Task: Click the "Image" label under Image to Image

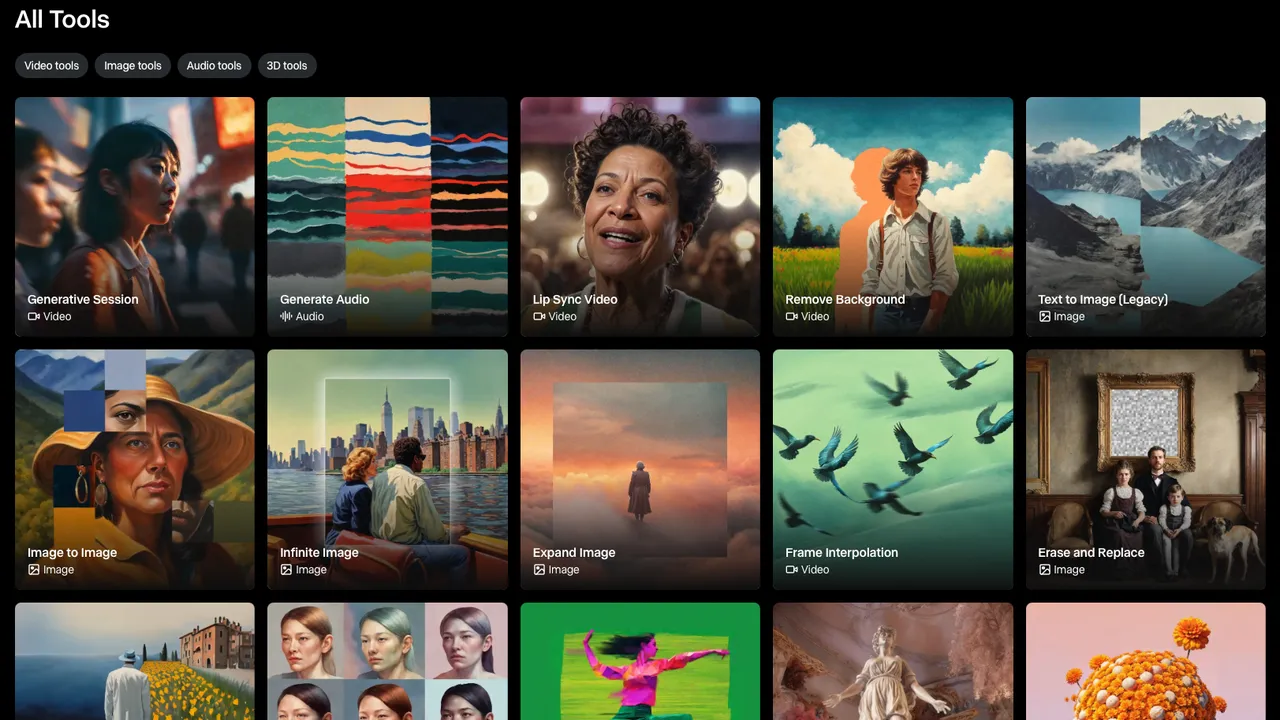Action: pyautogui.click(x=59, y=569)
